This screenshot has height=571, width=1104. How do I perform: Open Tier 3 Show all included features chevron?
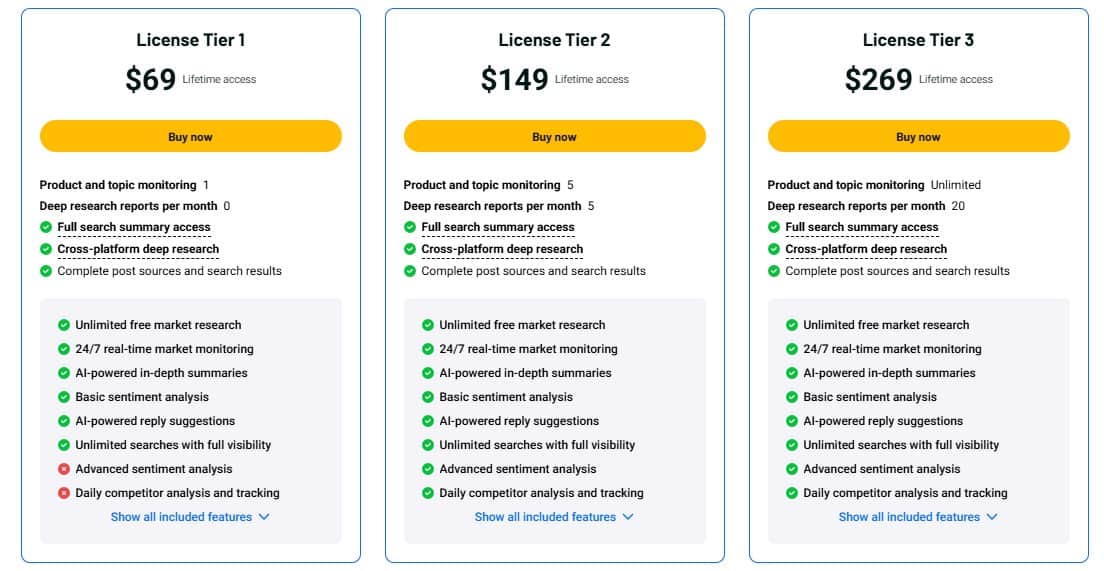pyautogui.click(x=992, y=517)
